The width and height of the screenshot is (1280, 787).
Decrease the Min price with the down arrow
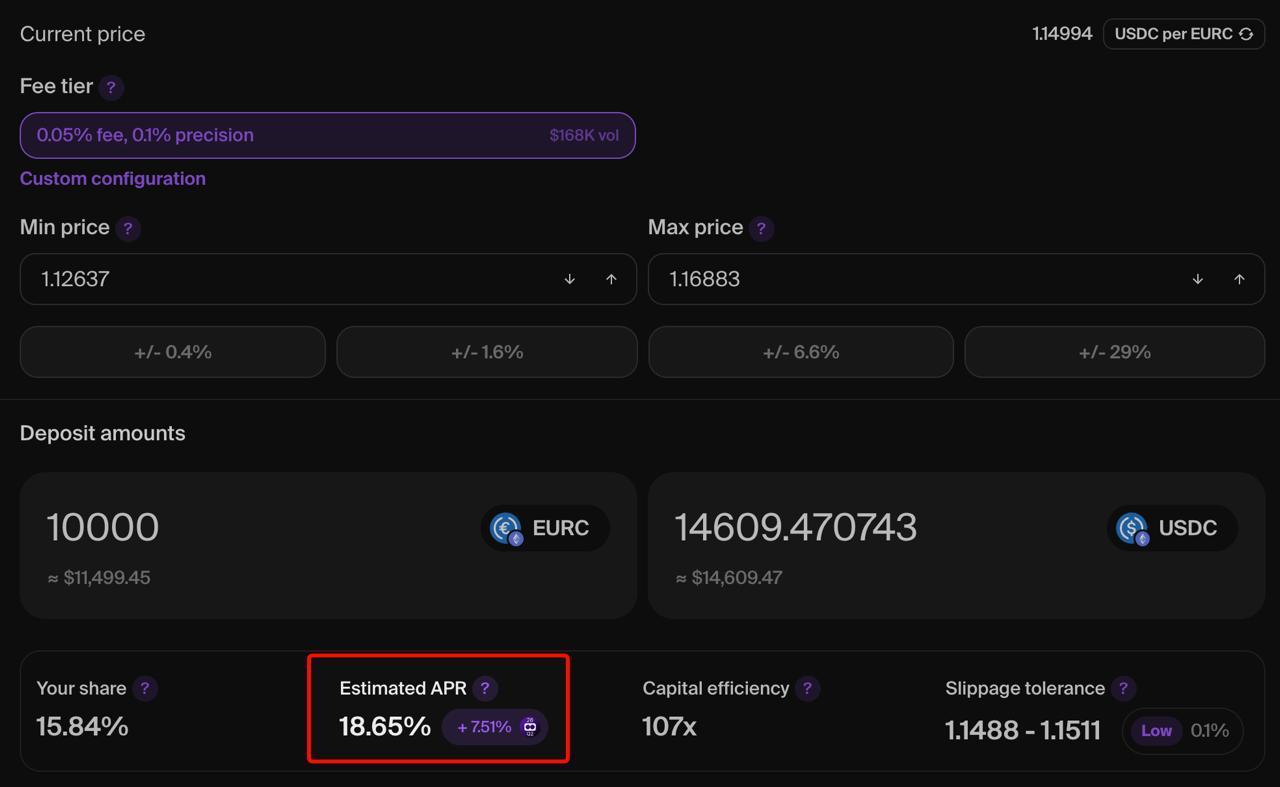(x=570, y=279)
